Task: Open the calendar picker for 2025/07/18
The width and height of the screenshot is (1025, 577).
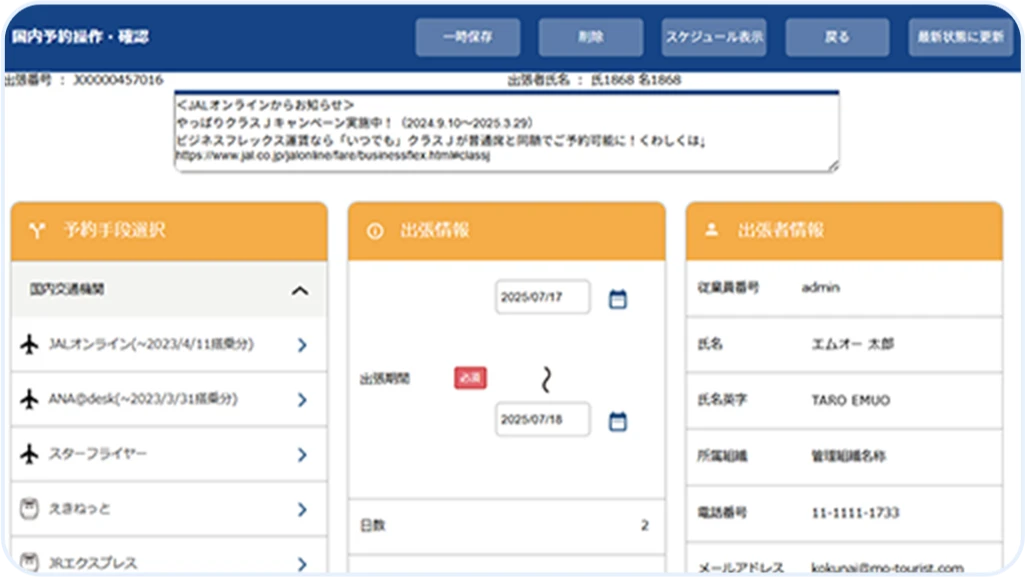Action: click(618, 420)
